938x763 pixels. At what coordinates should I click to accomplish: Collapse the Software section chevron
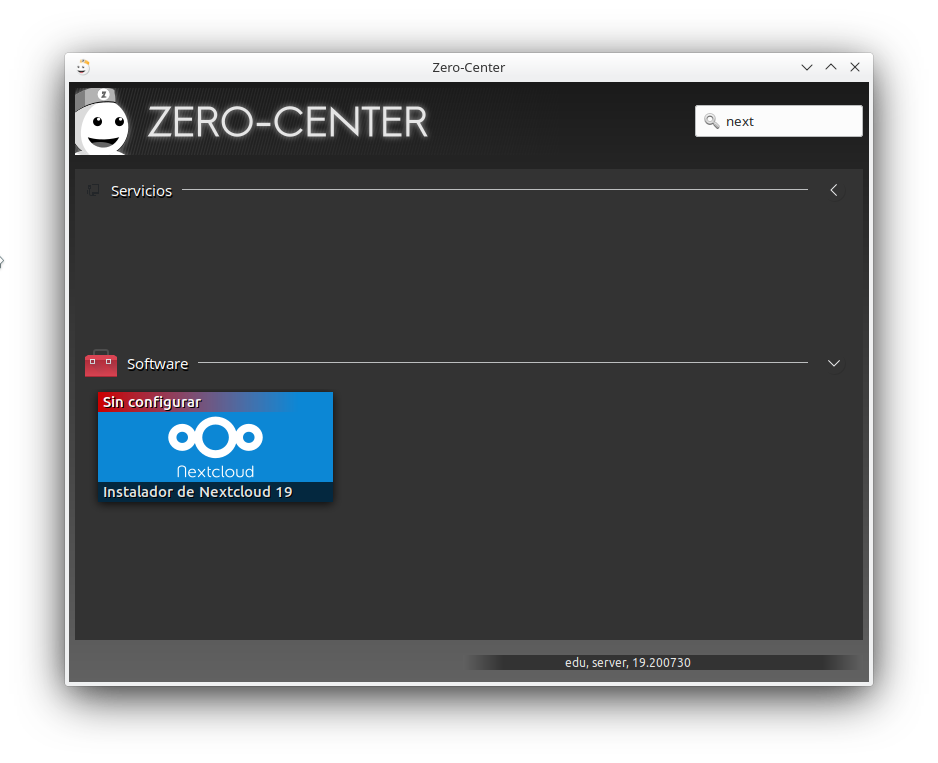click(833, 364)
